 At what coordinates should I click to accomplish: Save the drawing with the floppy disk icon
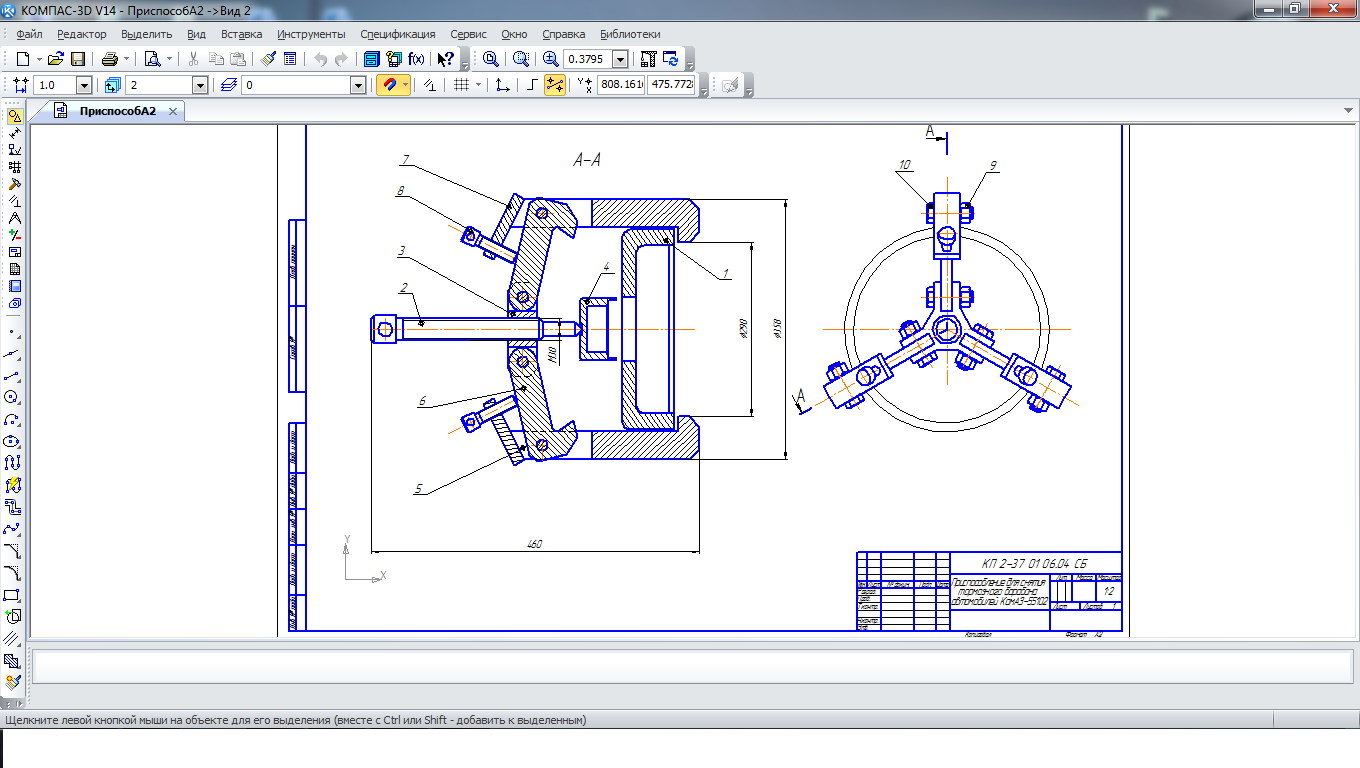point(77,59)
